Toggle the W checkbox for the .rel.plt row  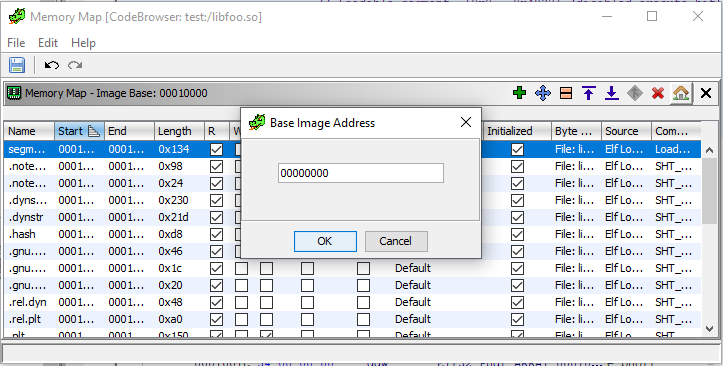(x=241, y=319)
